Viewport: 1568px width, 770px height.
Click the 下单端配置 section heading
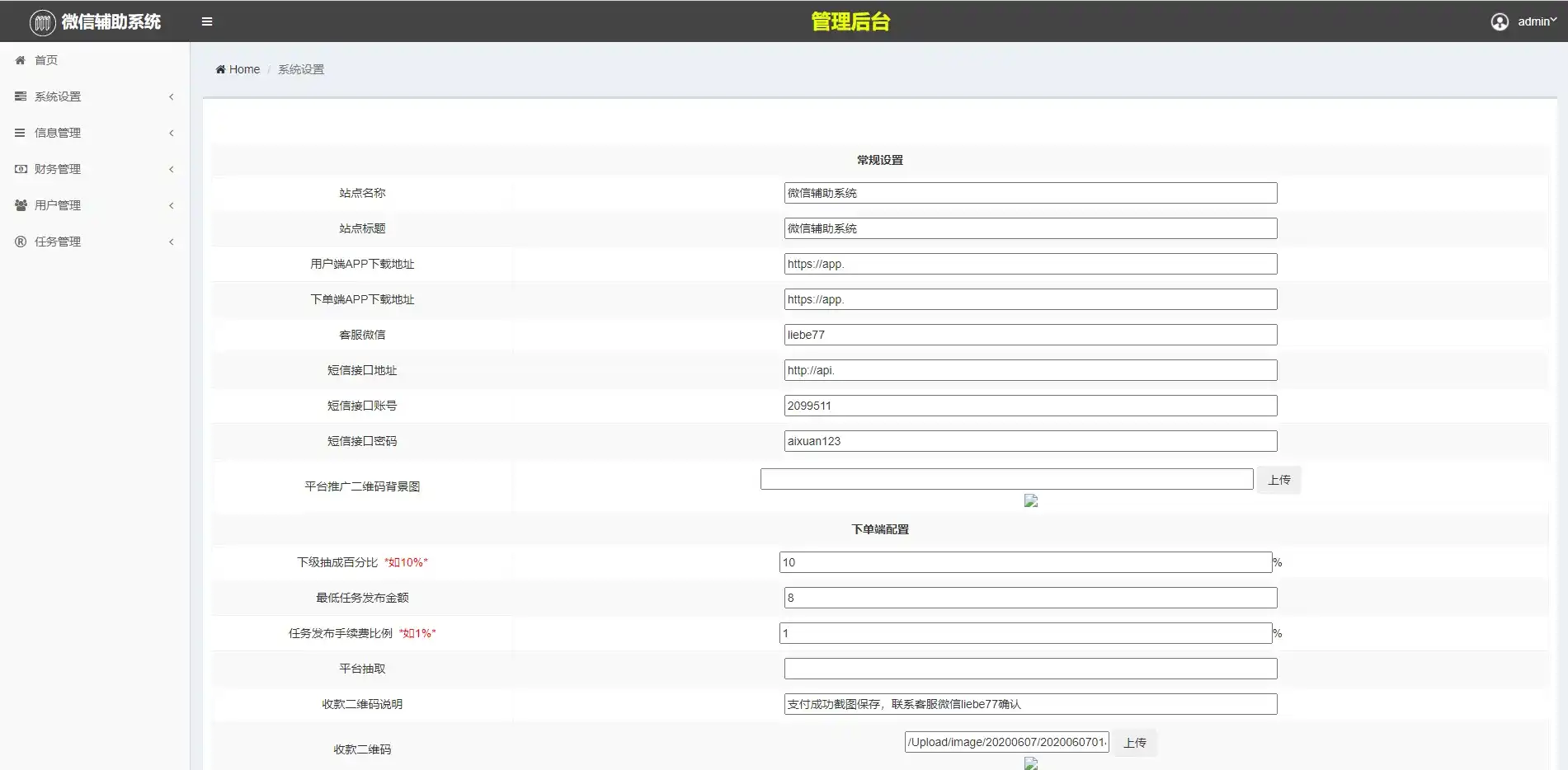click(880, 529)
